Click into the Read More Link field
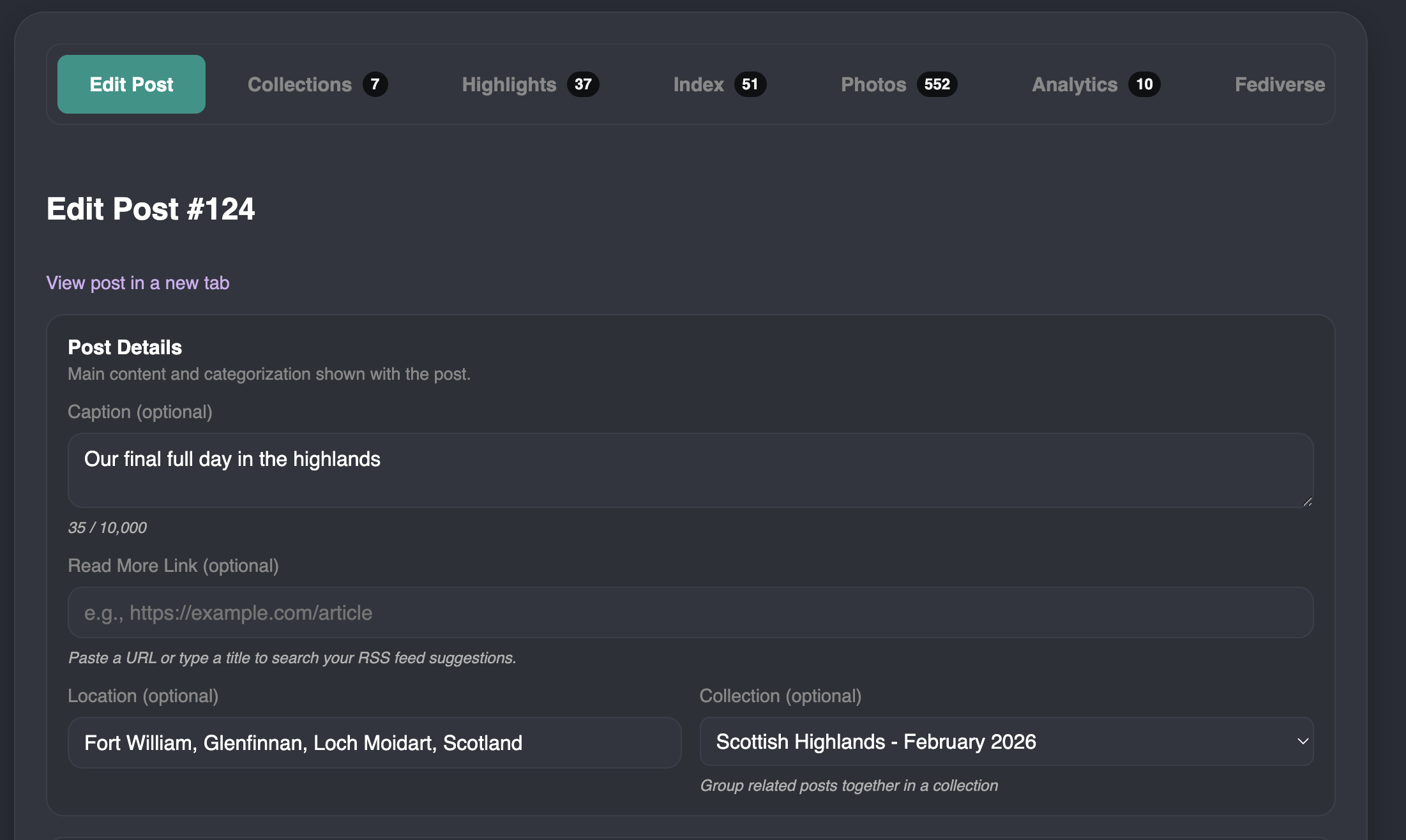This screenshot has height=840, width=1406. pyautogui.click(x=690, y=613)
